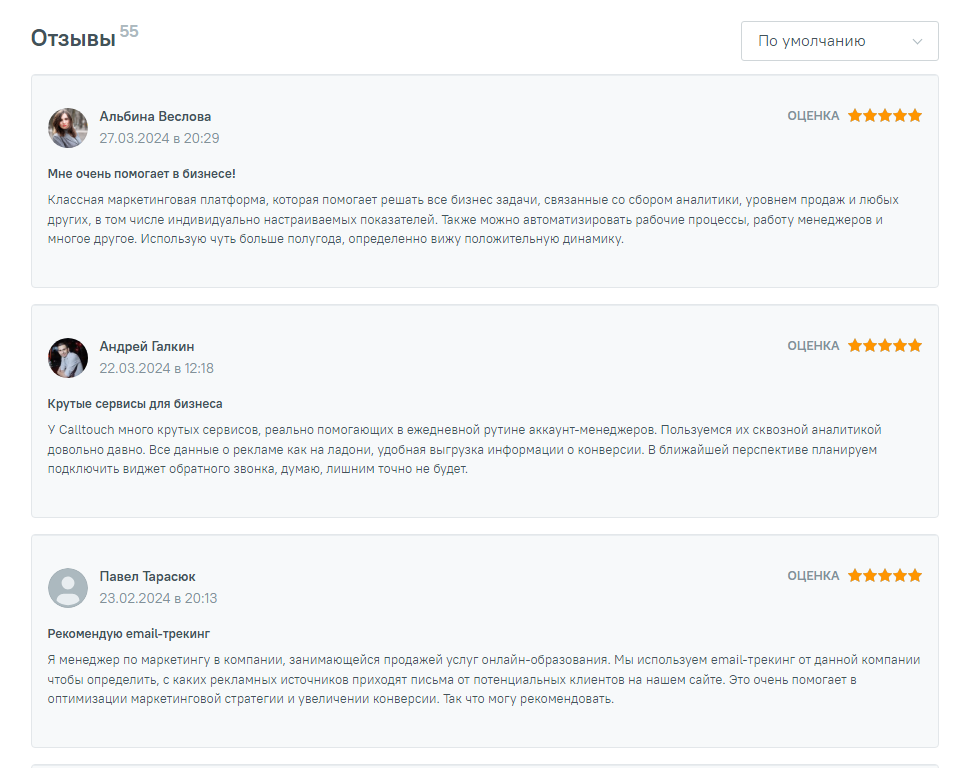Click the reviewer name Андрей Галкин
This screenshot has width=969, height=768.
[147, 346]
